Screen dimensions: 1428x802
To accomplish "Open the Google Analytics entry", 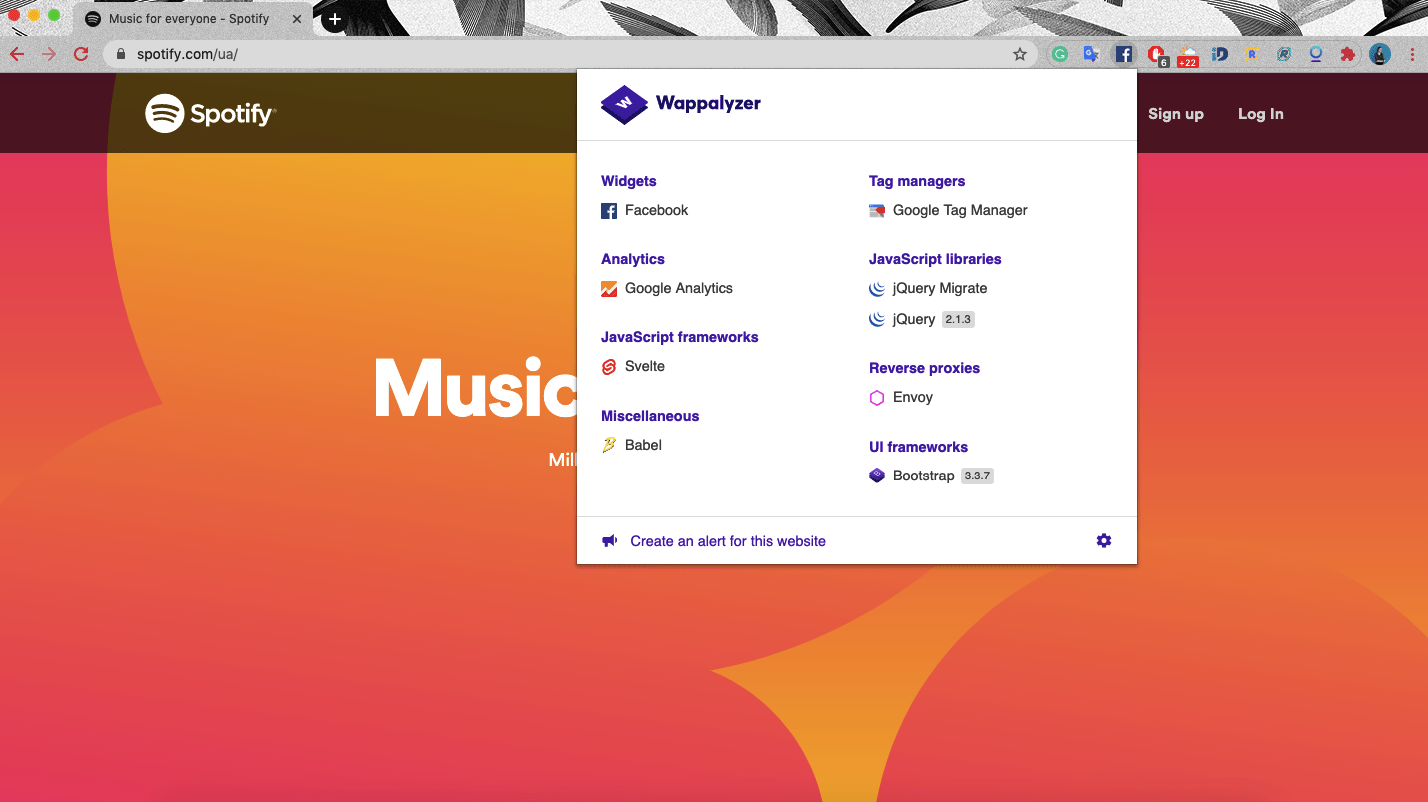I will (x=667, y=288).
